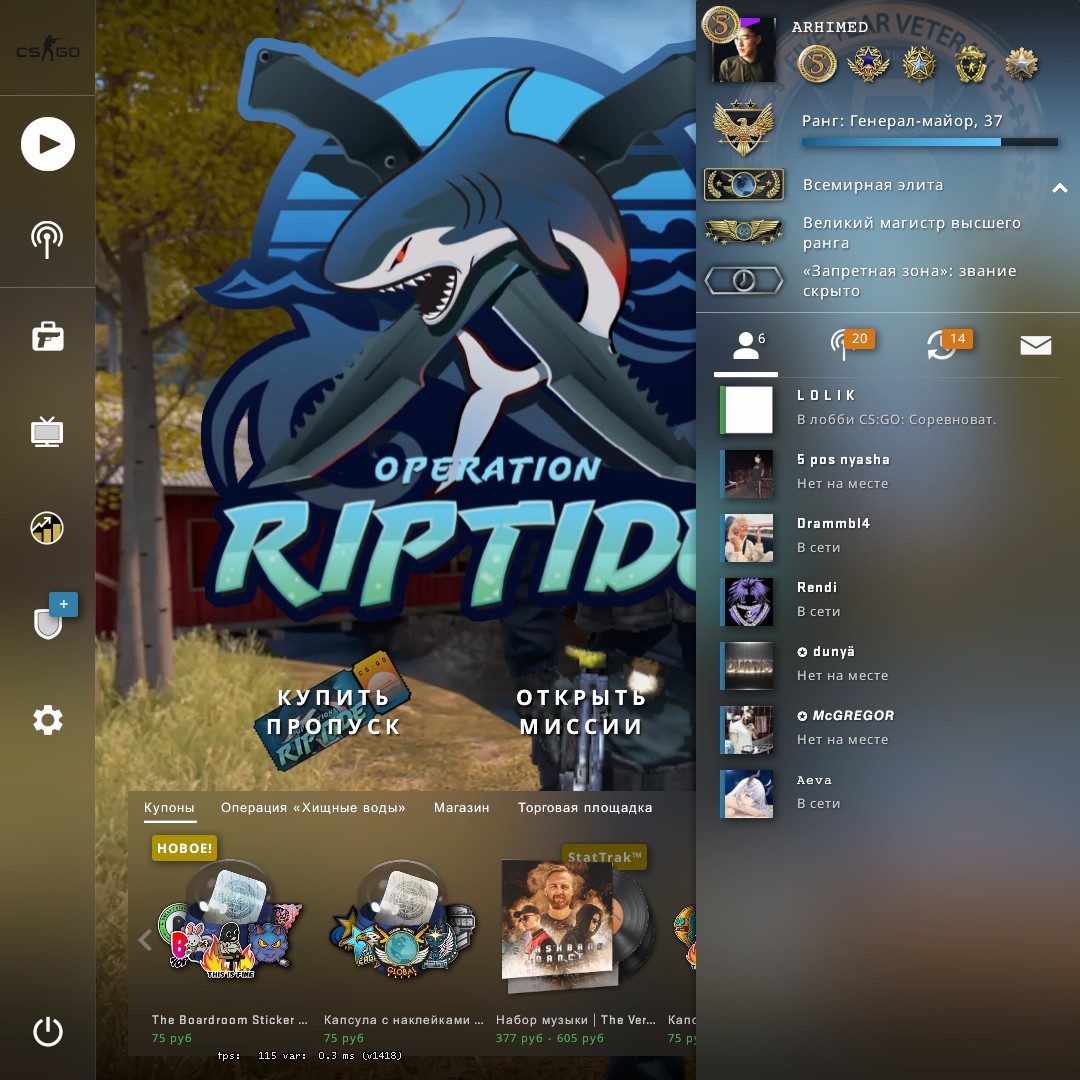
Task: Switch to the Купоны tab
Action: (x=169, y=808)
